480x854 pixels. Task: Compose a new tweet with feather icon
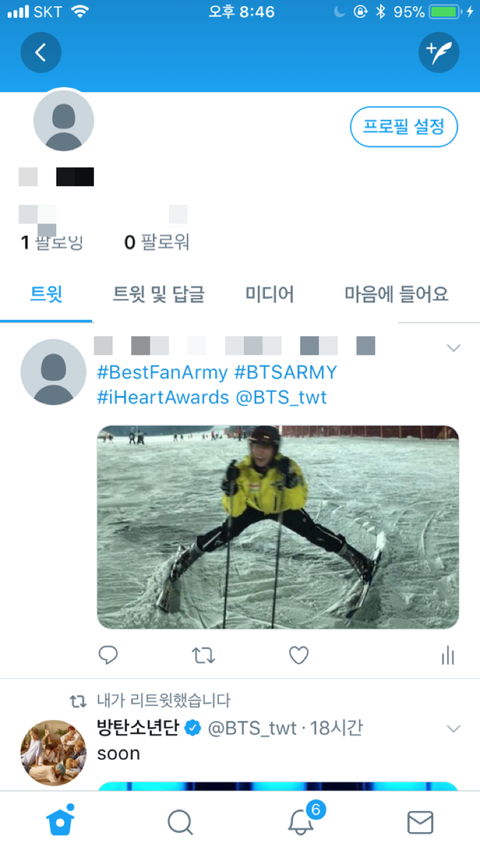click(439, 52)
